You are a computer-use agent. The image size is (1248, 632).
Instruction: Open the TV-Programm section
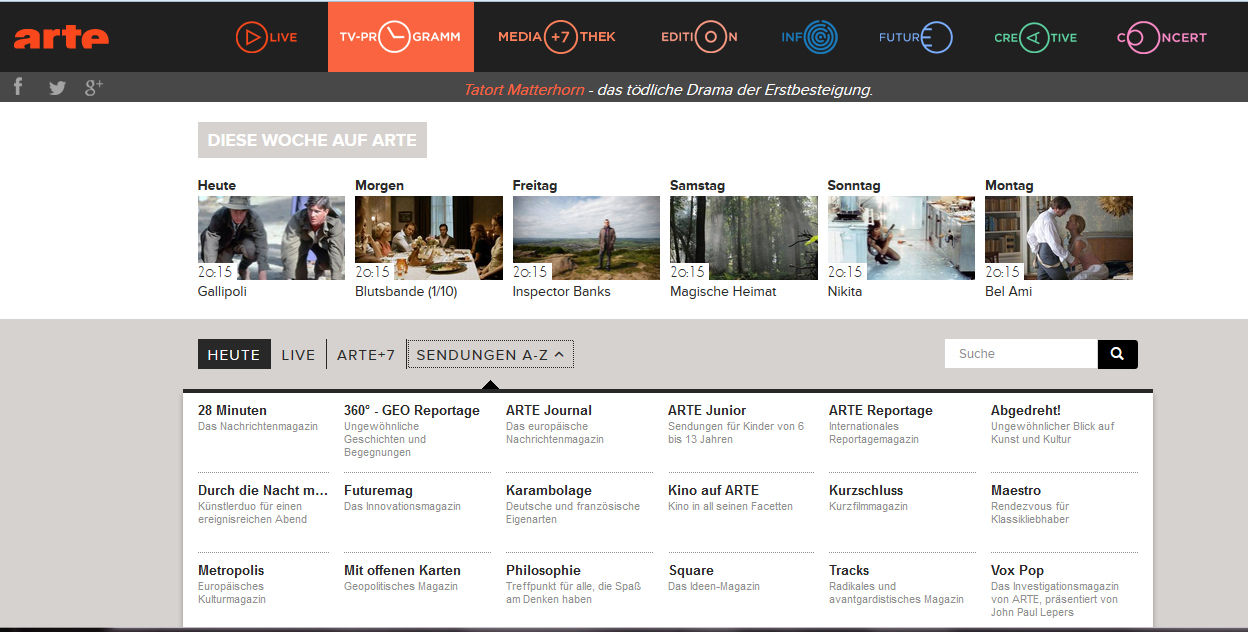(401, 37)
